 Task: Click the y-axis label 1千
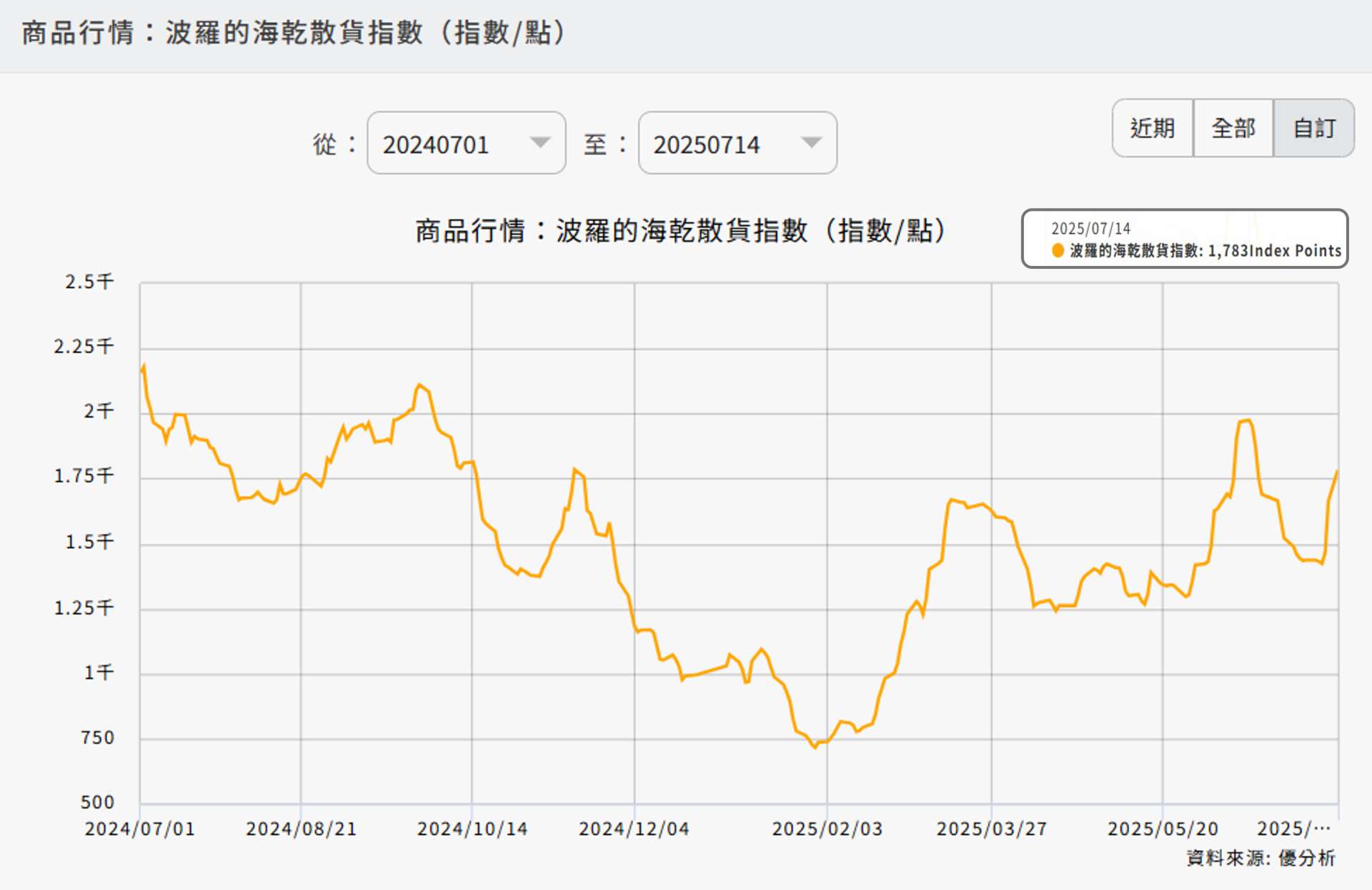click(99, 673)
